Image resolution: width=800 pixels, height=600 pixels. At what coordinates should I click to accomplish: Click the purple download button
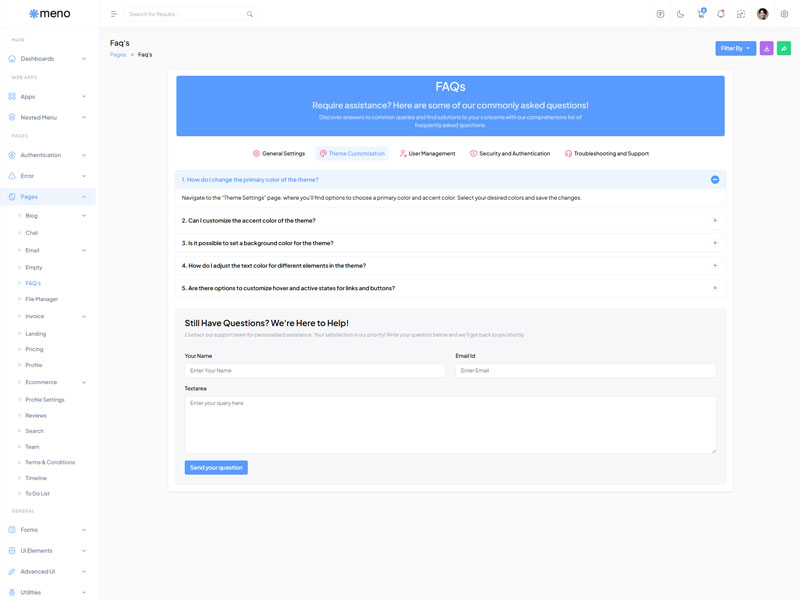[767, 48]
